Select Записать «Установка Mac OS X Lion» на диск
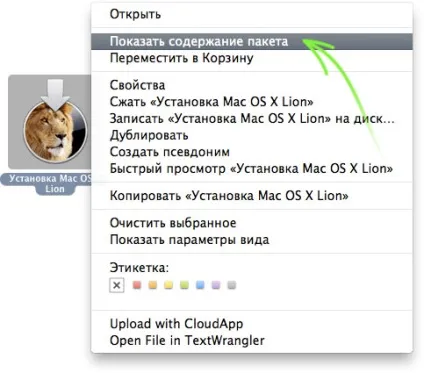This screenshot has height=373, width=424. coord(252,119)
